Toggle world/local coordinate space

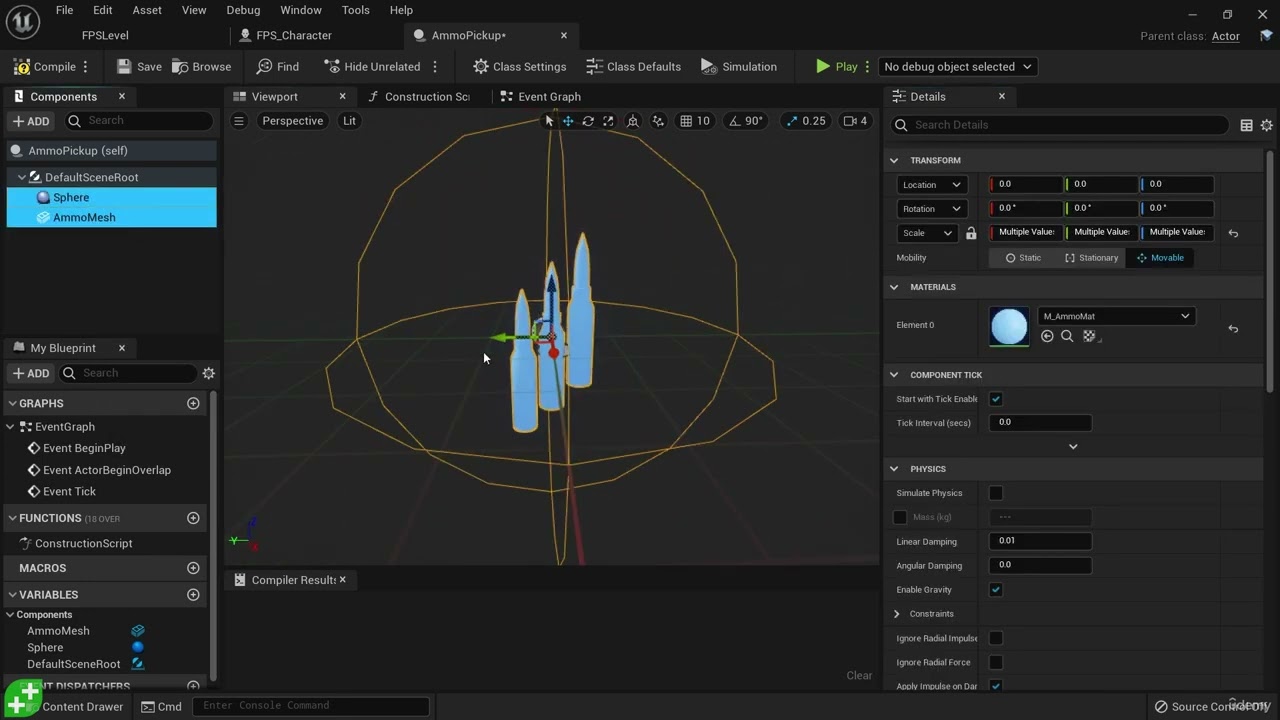pos(633,121)
